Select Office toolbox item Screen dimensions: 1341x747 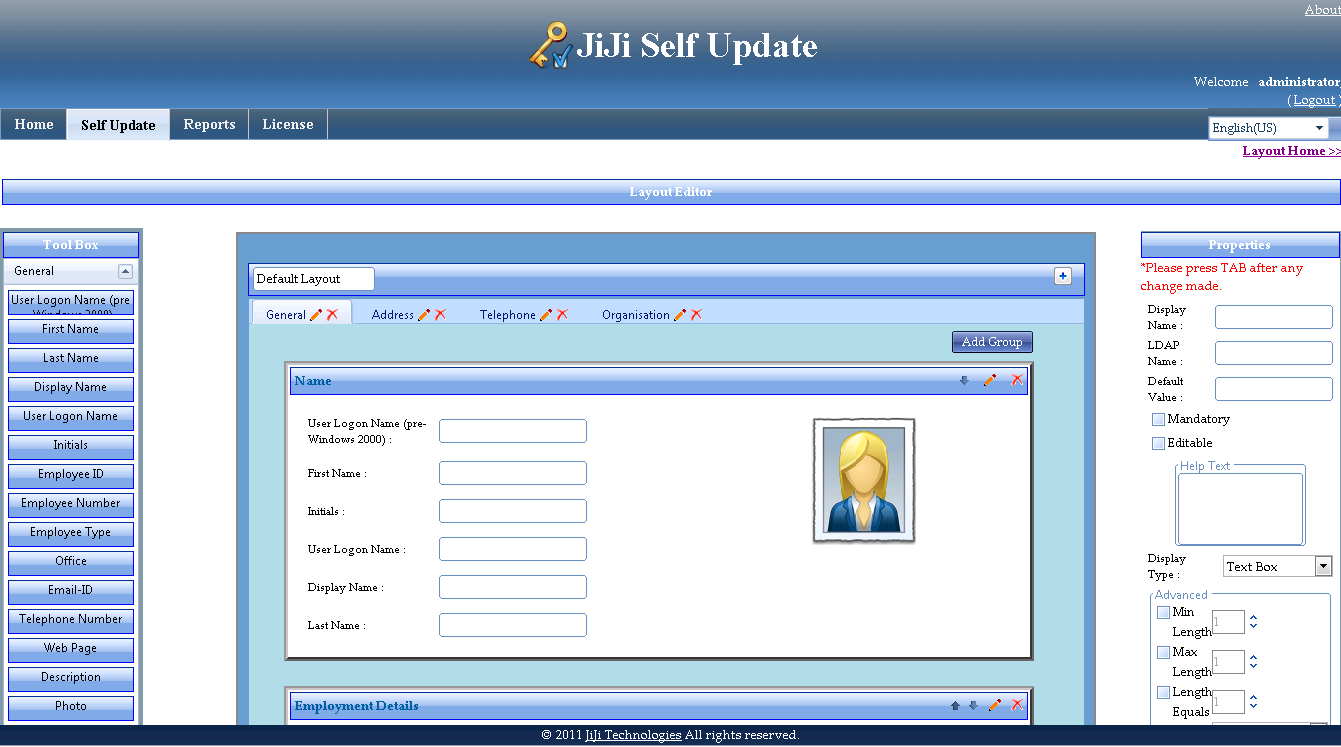pyautogui.click(x=71, y=563)
